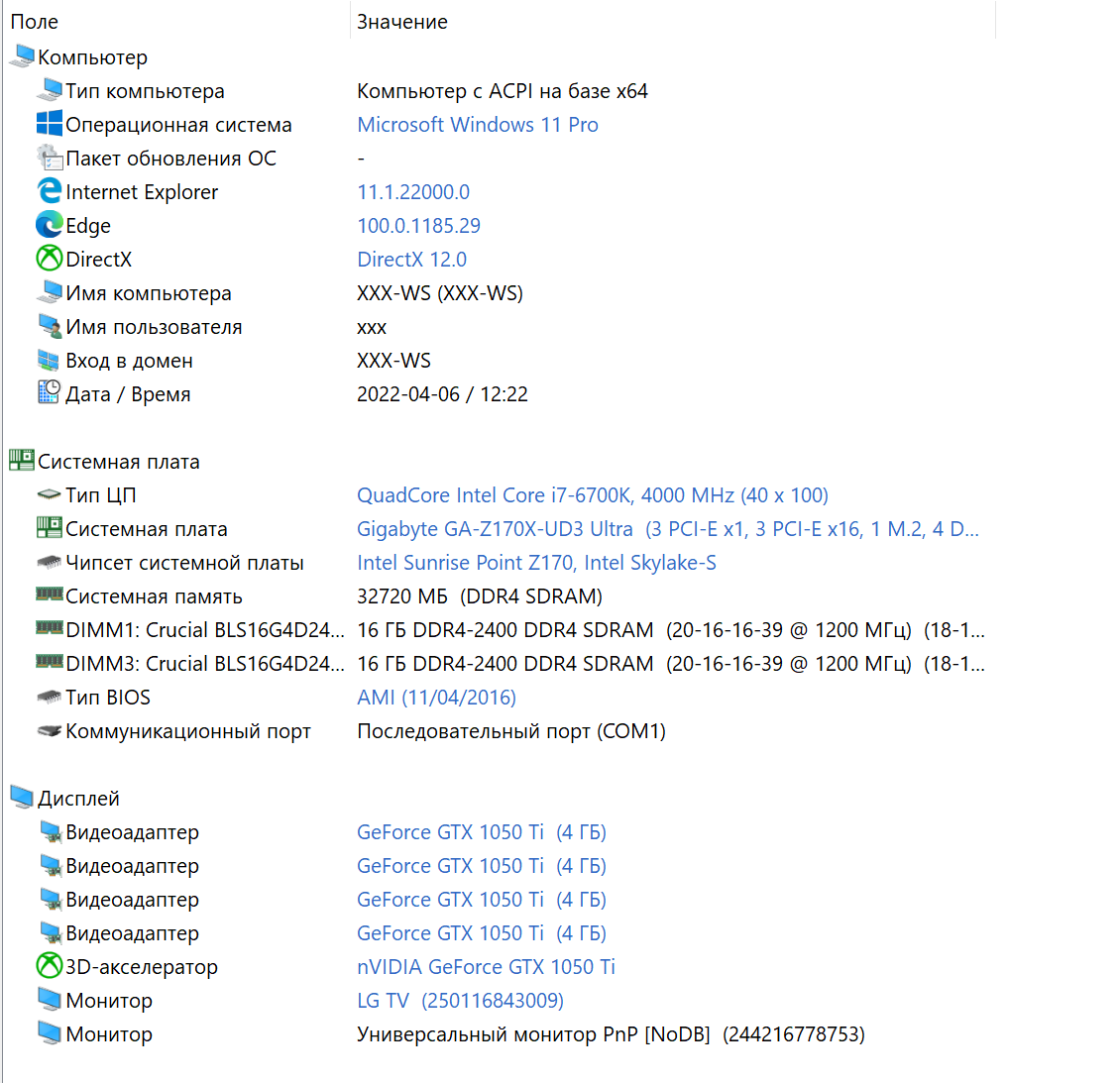This screenshot has width=1120, height=1083.
Task: Open the Internet Explorer version 11.1.22000.0 link
Action: click(413, 192)
